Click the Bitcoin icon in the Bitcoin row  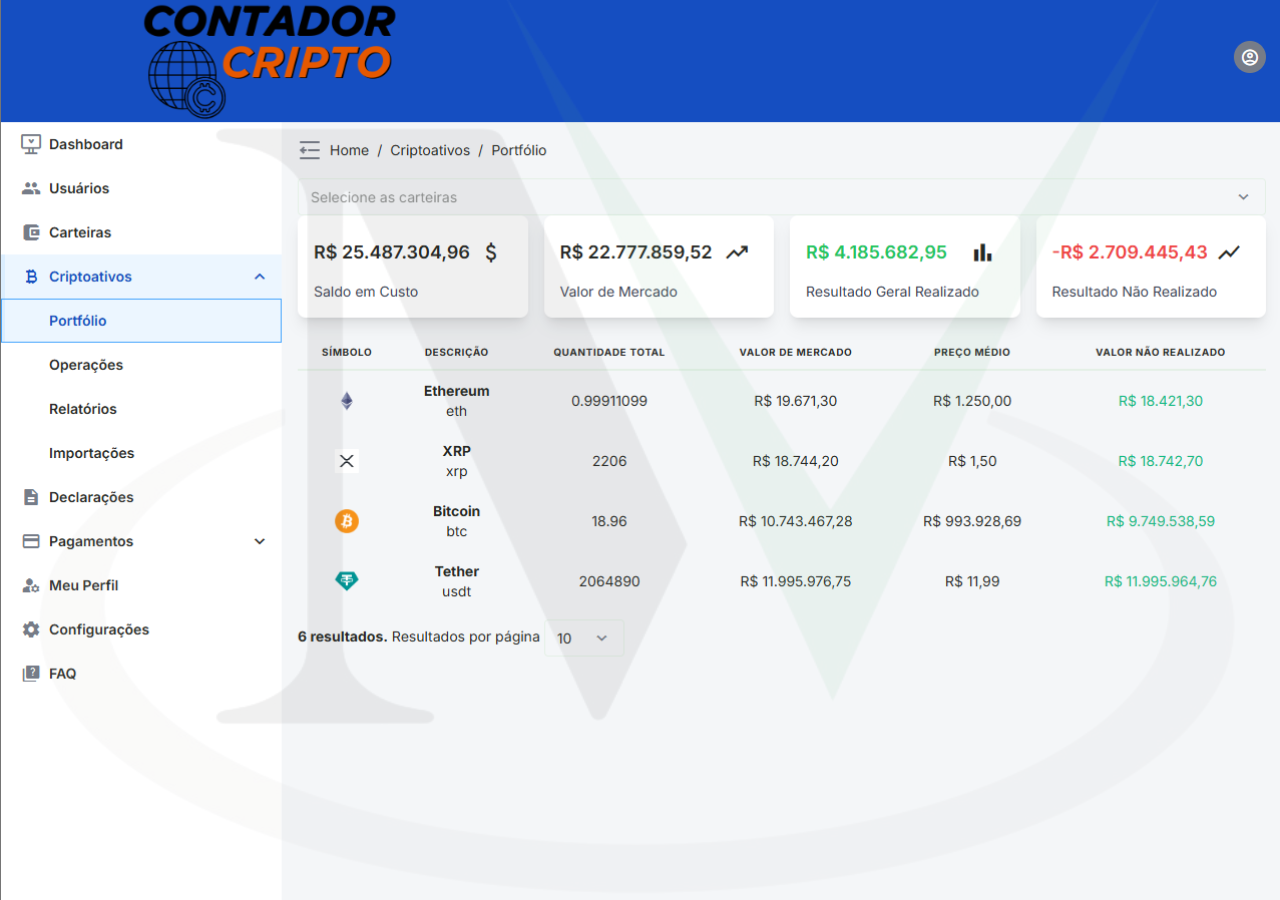point(346,521)
